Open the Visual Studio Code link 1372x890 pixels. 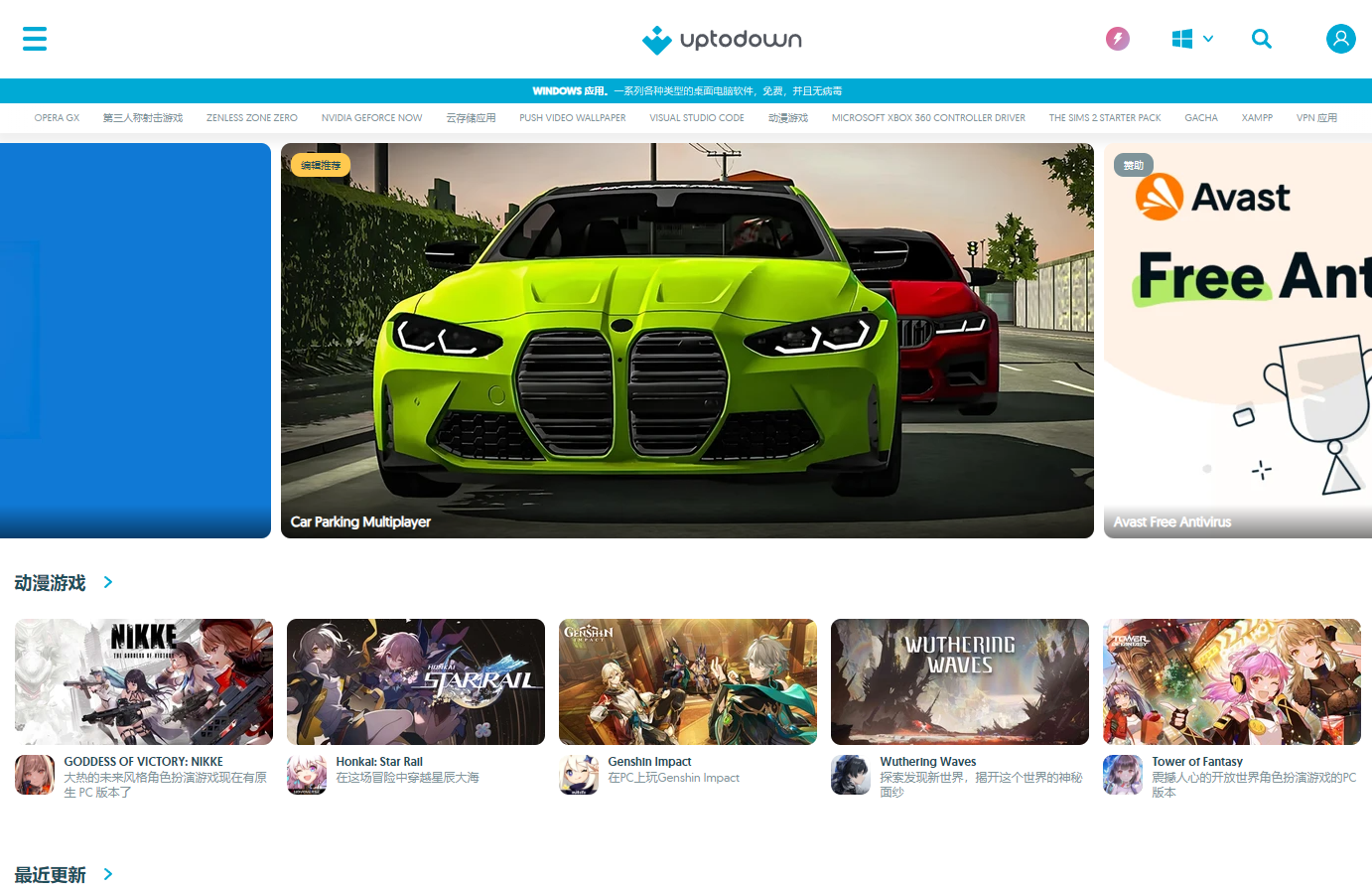(697, 118)
